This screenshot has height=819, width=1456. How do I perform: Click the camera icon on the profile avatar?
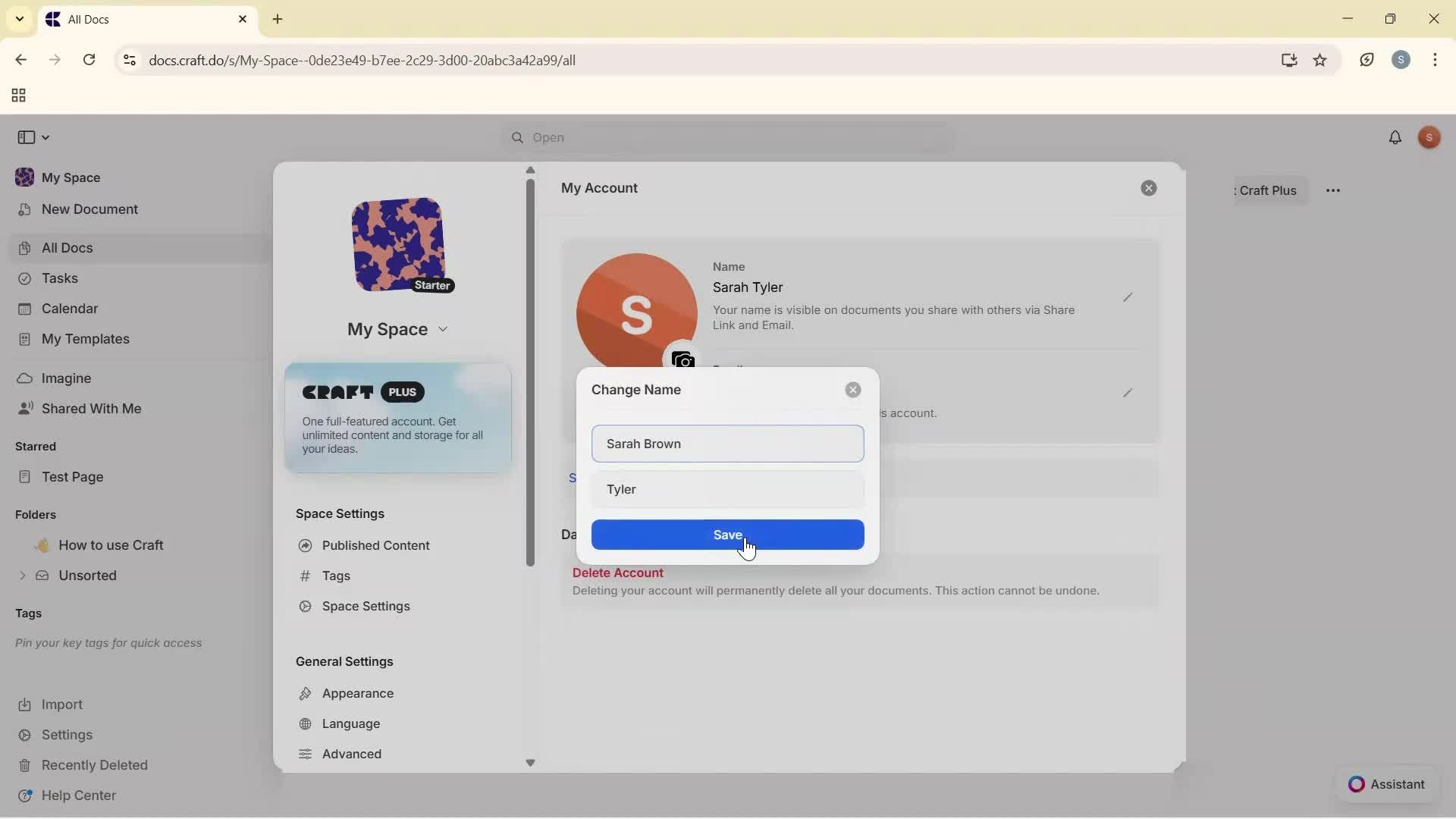[x=683, y=360]
